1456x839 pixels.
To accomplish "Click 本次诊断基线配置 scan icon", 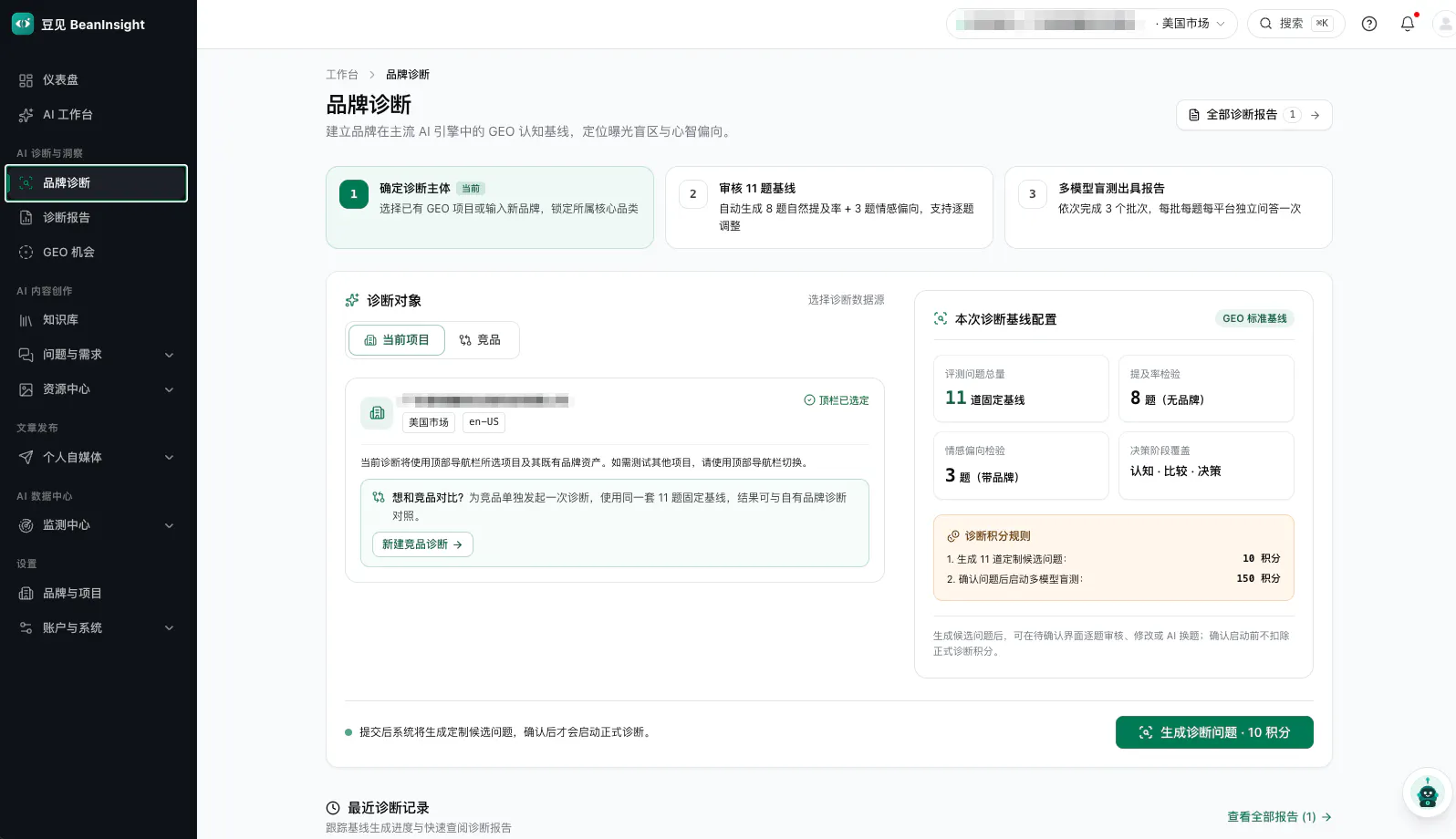I will [x=941, y=319].
